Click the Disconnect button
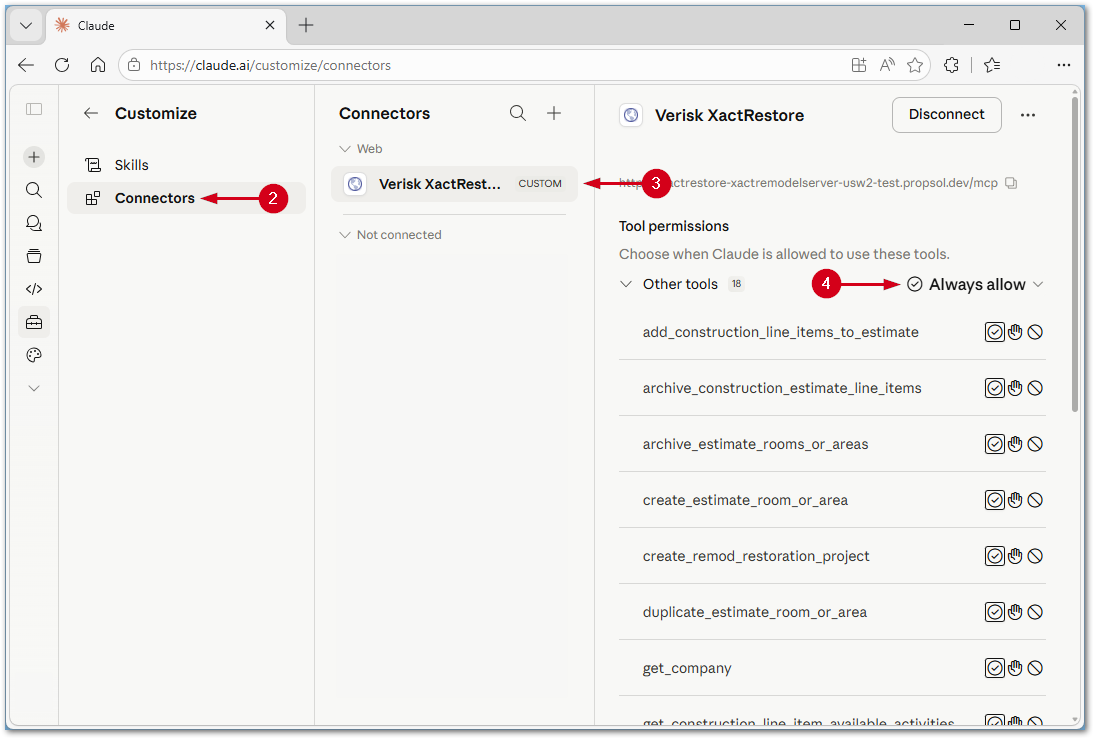1094x739 pixels. point(946,114)
